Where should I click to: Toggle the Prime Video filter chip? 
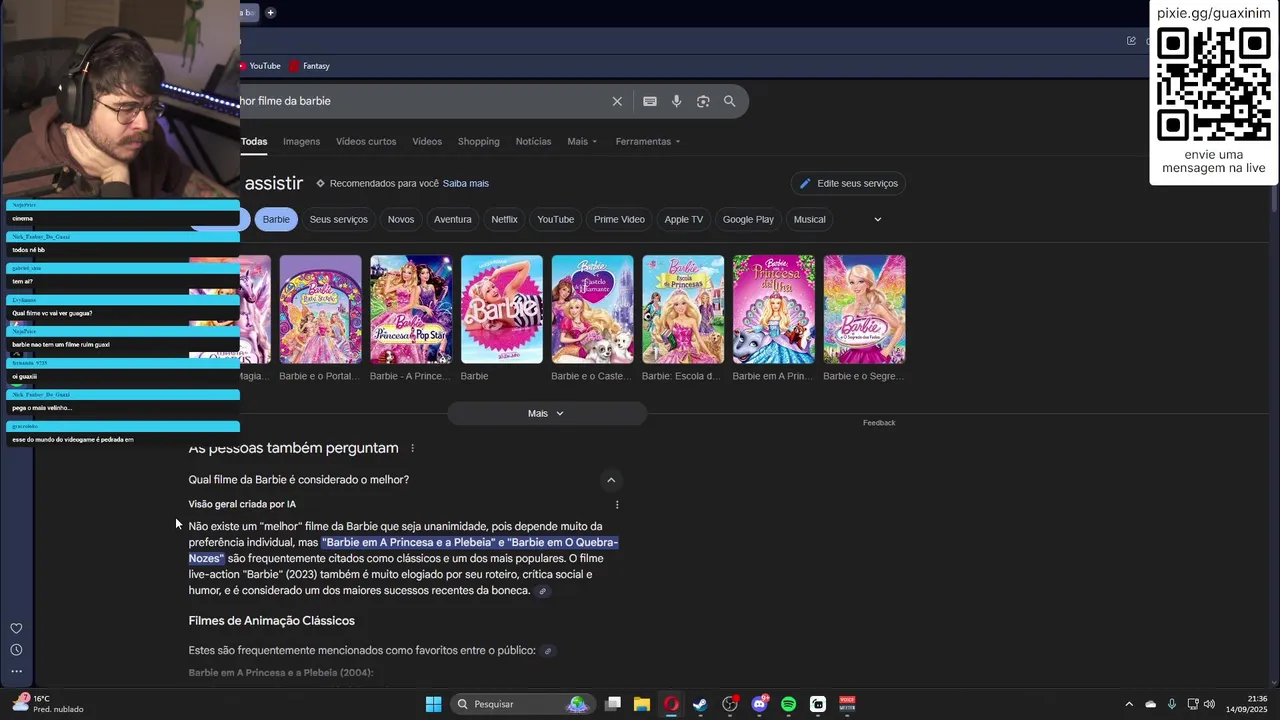(x=619, y=220)
